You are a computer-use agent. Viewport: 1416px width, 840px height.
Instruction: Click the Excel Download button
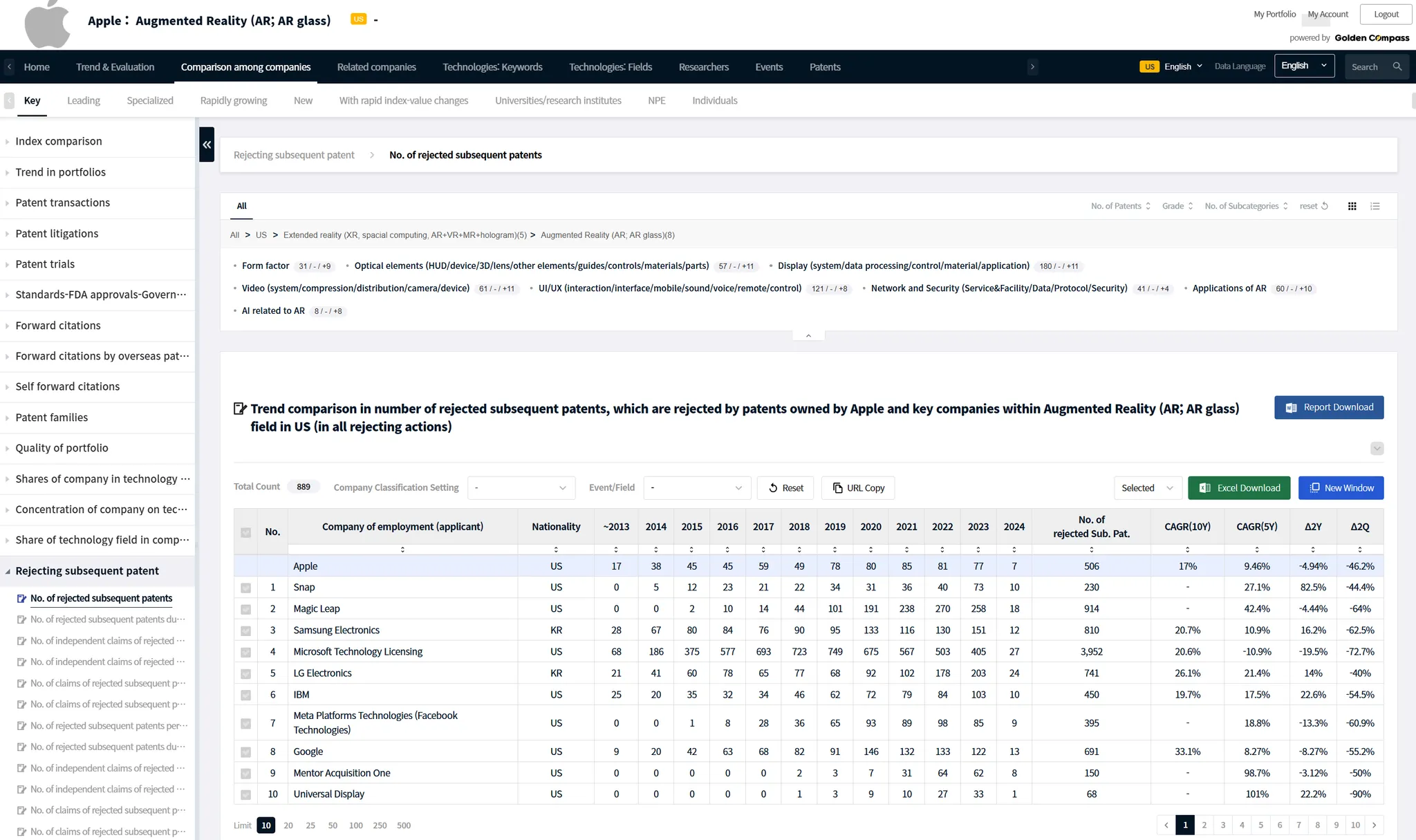click(x=1238, y=488)
